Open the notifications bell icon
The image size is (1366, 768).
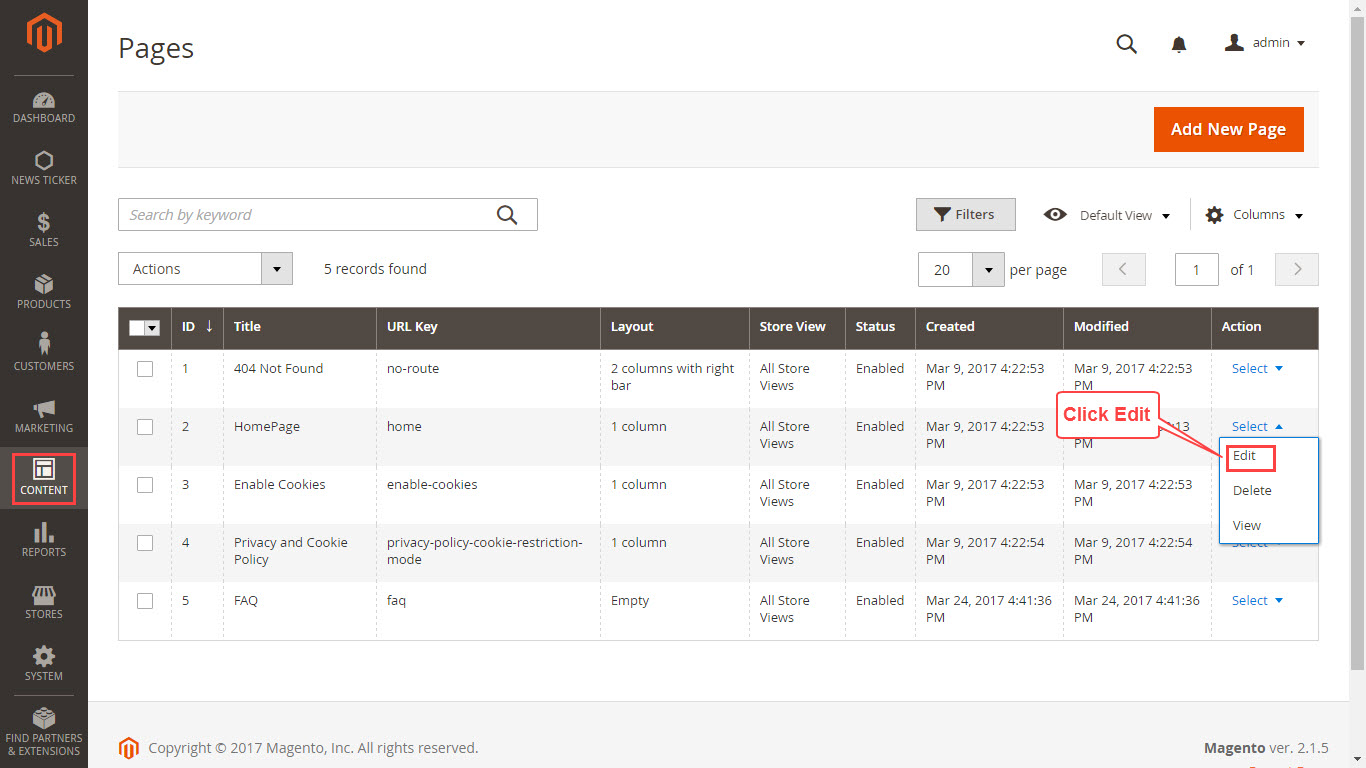tap(1179, 44)
